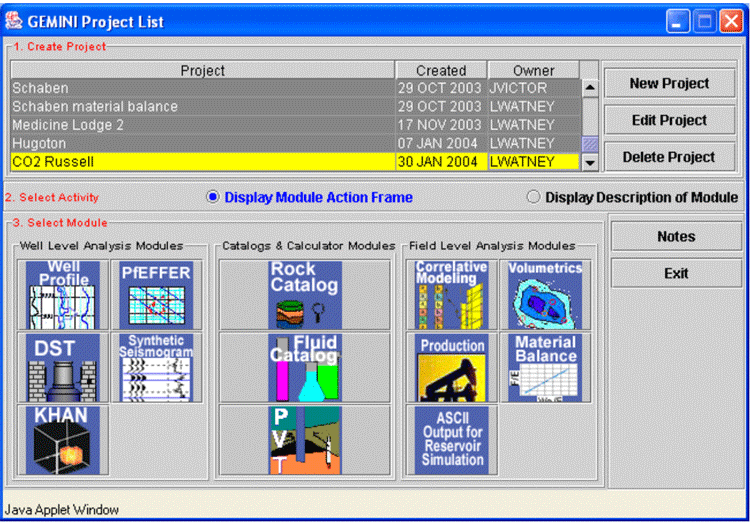Click the 17 NOV 2003 date cell
This screenshot has height=522, width=750.
pyautogui.click(x=441, y=125)
